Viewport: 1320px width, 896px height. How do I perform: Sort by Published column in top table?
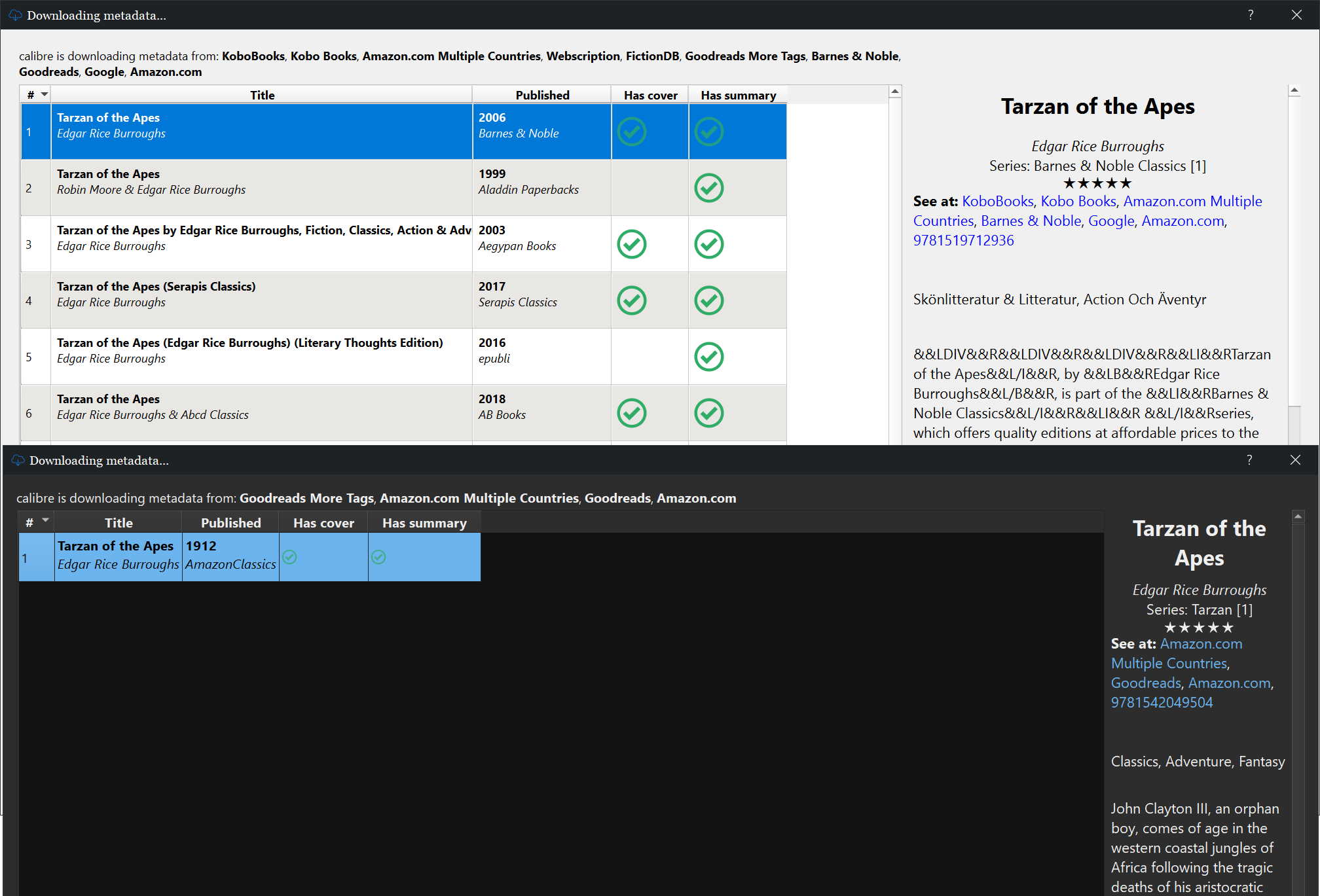[541, 95]
